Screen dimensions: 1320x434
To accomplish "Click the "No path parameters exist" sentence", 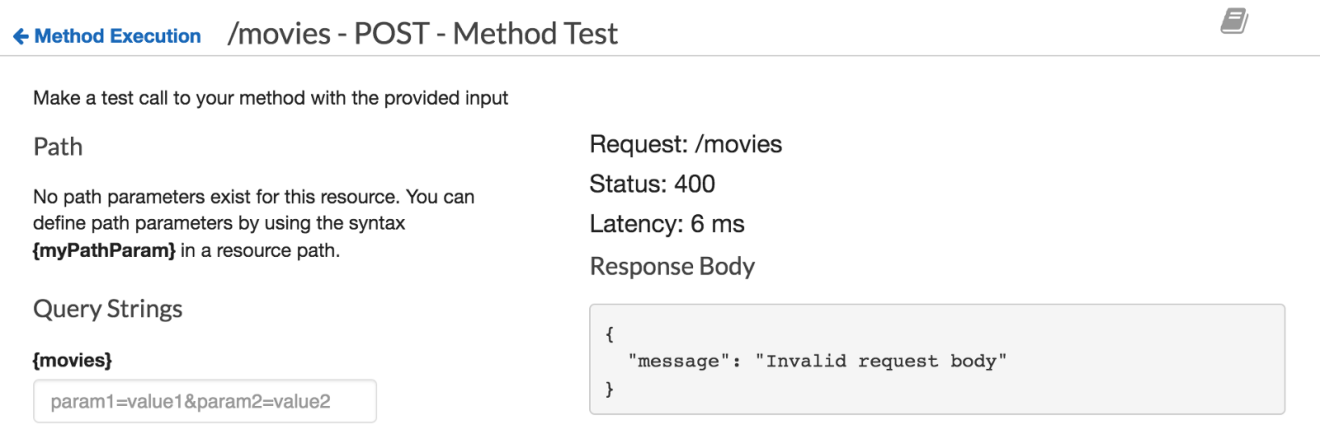I will point(254,197).
